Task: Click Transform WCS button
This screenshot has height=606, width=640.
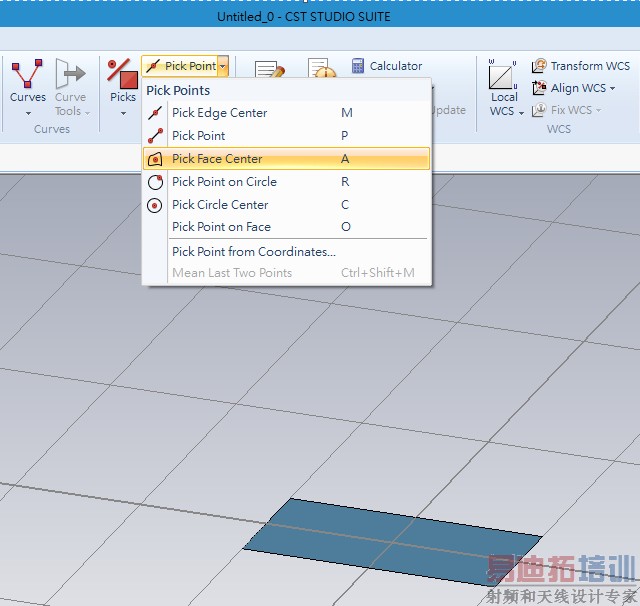Action: (x=580, y=66)
